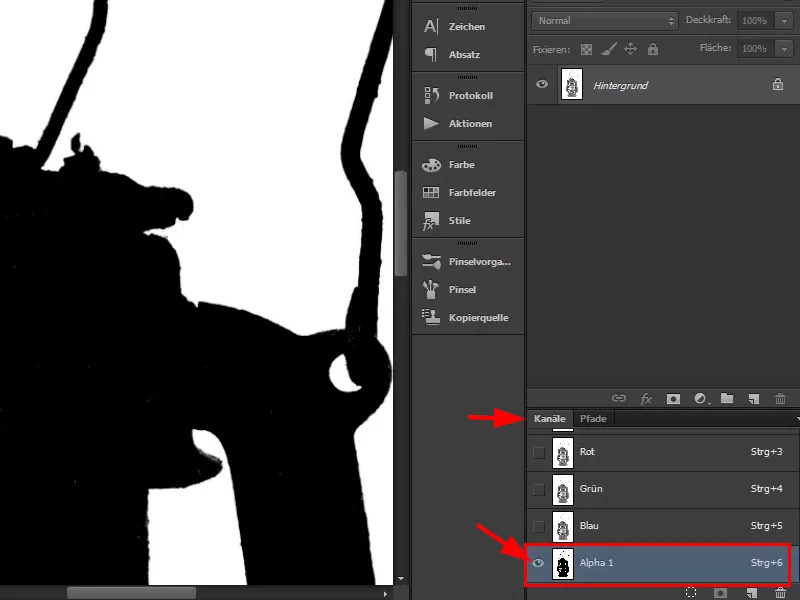Create a new layer group folder
The height and width of the screenshot is (600, 800).
727,398
